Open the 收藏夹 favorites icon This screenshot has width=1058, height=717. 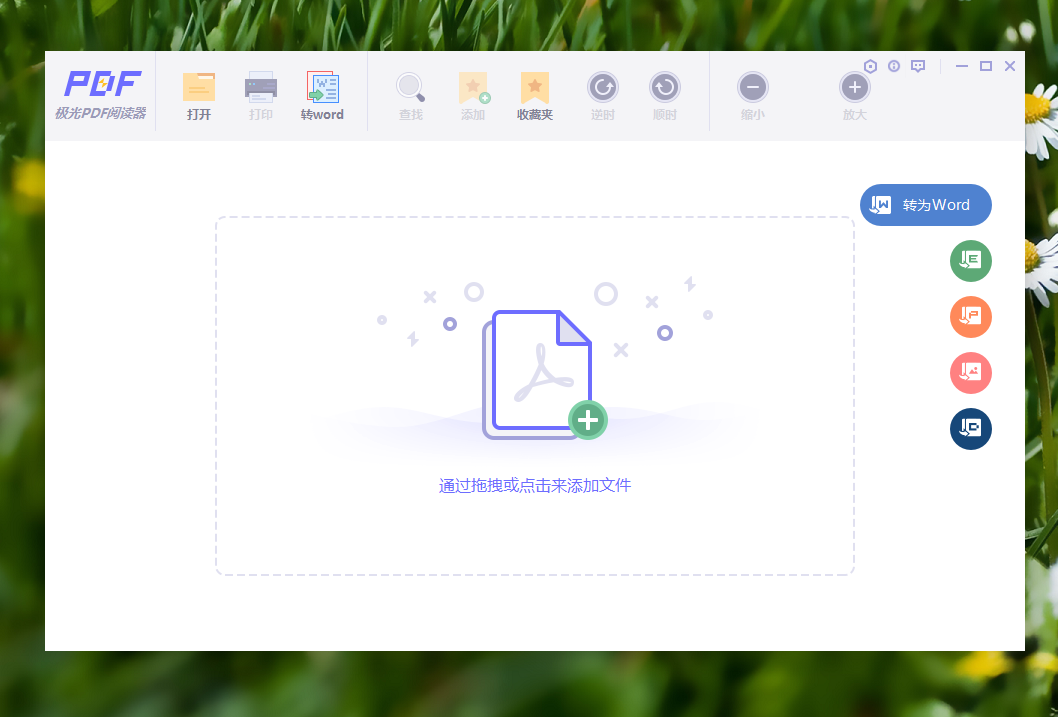point(534,88)
